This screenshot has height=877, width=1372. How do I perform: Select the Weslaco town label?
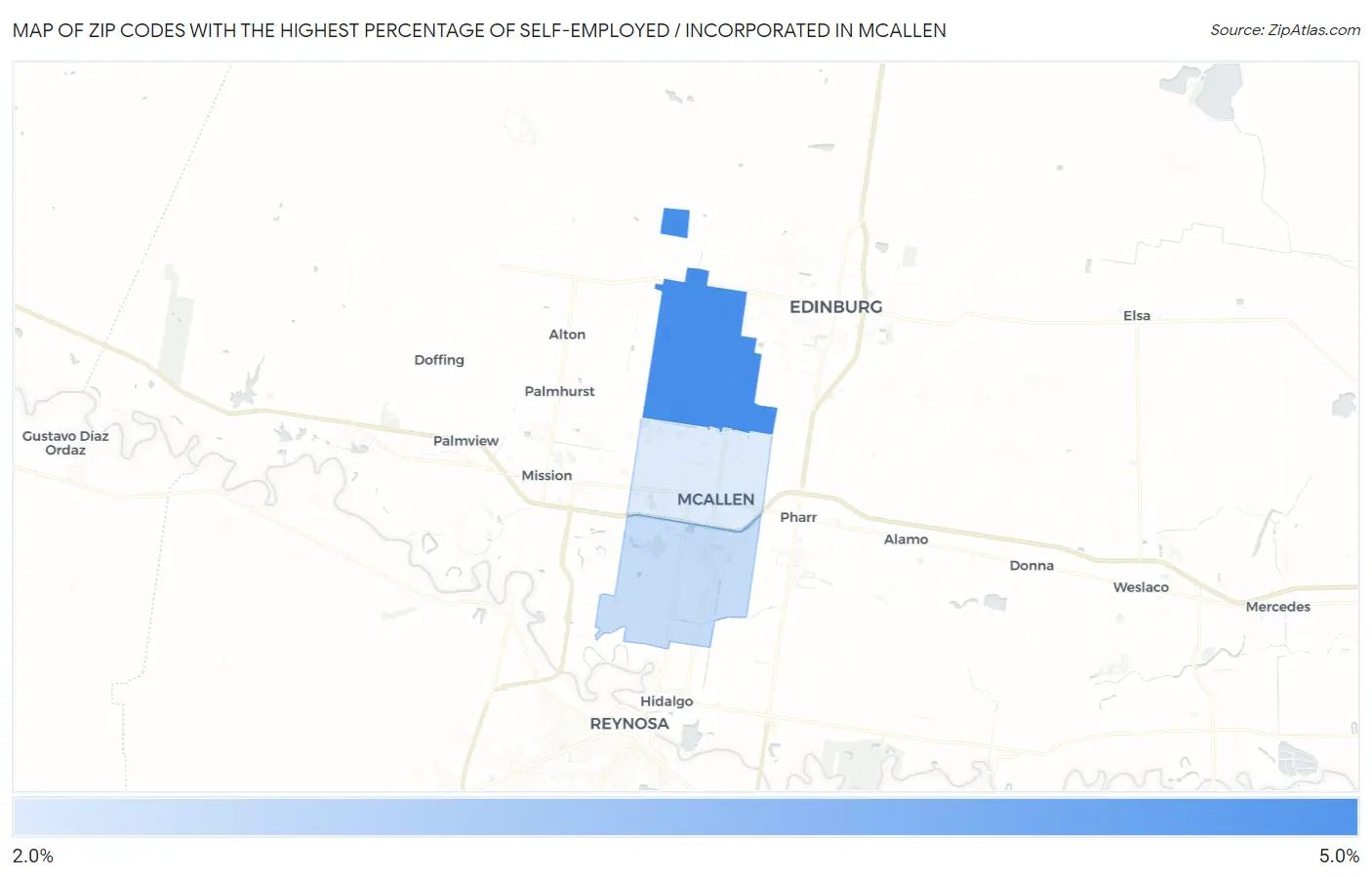click(x=1141, y=587)
